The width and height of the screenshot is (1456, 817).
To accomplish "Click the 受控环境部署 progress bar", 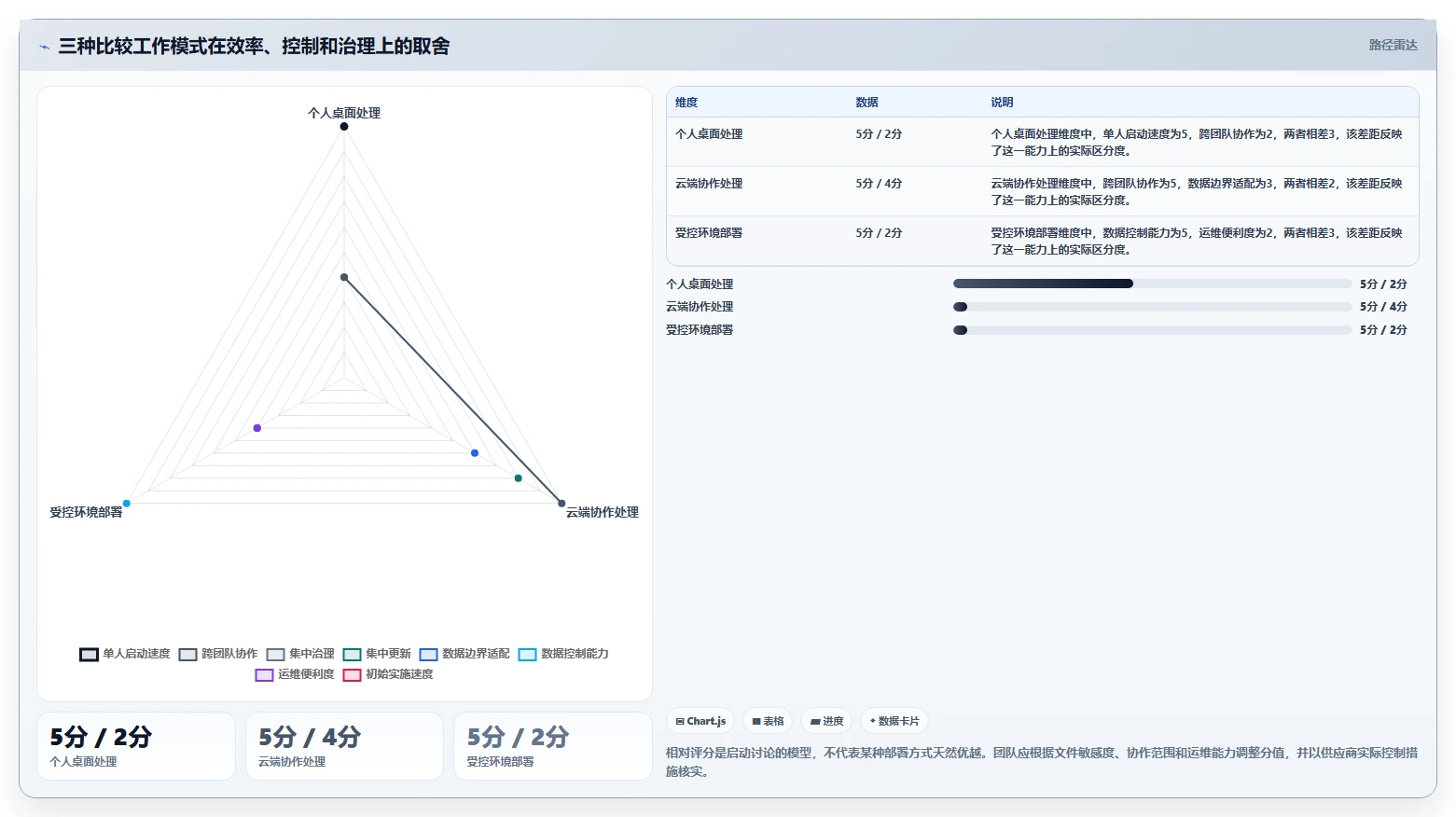I will (x=1152, y=330).
